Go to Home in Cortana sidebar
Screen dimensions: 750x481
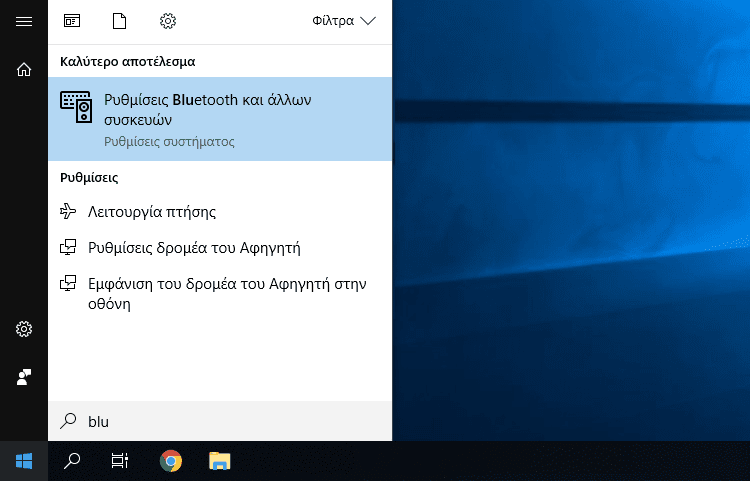24,69
